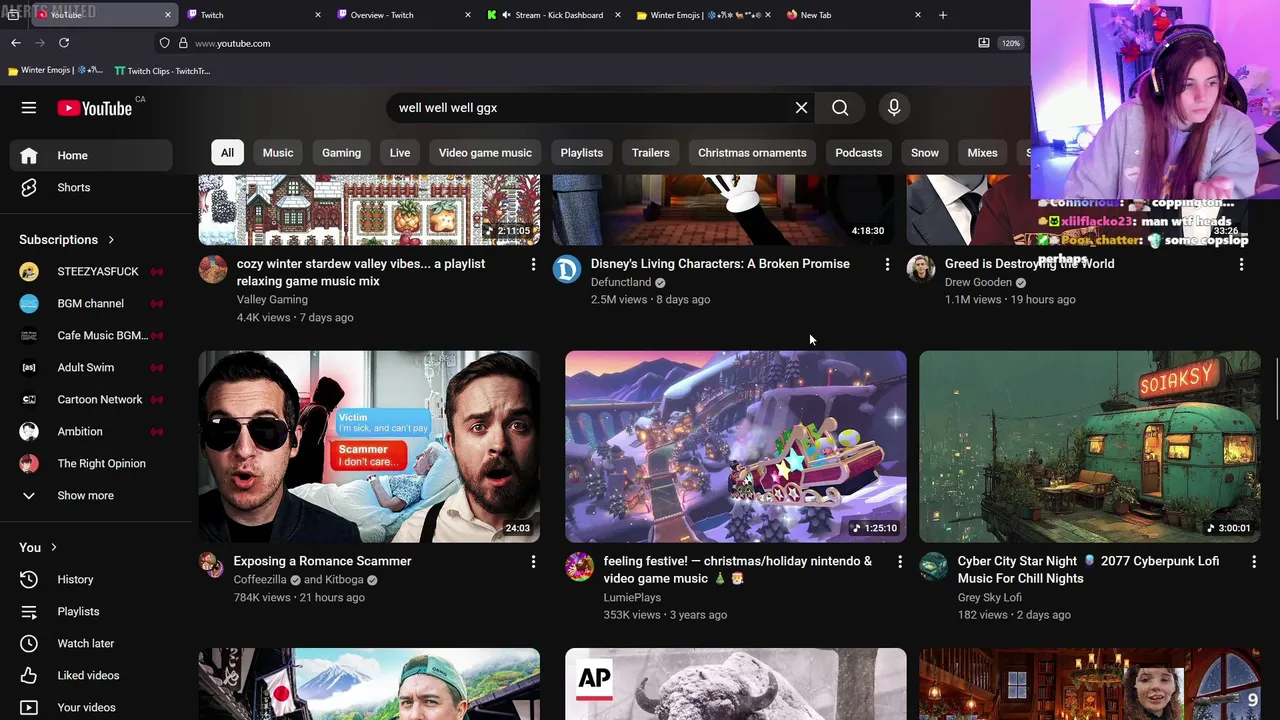Screen dimensions: 1280x720
Task: Expand the Subscriptions section header
Action: [67, 240]
